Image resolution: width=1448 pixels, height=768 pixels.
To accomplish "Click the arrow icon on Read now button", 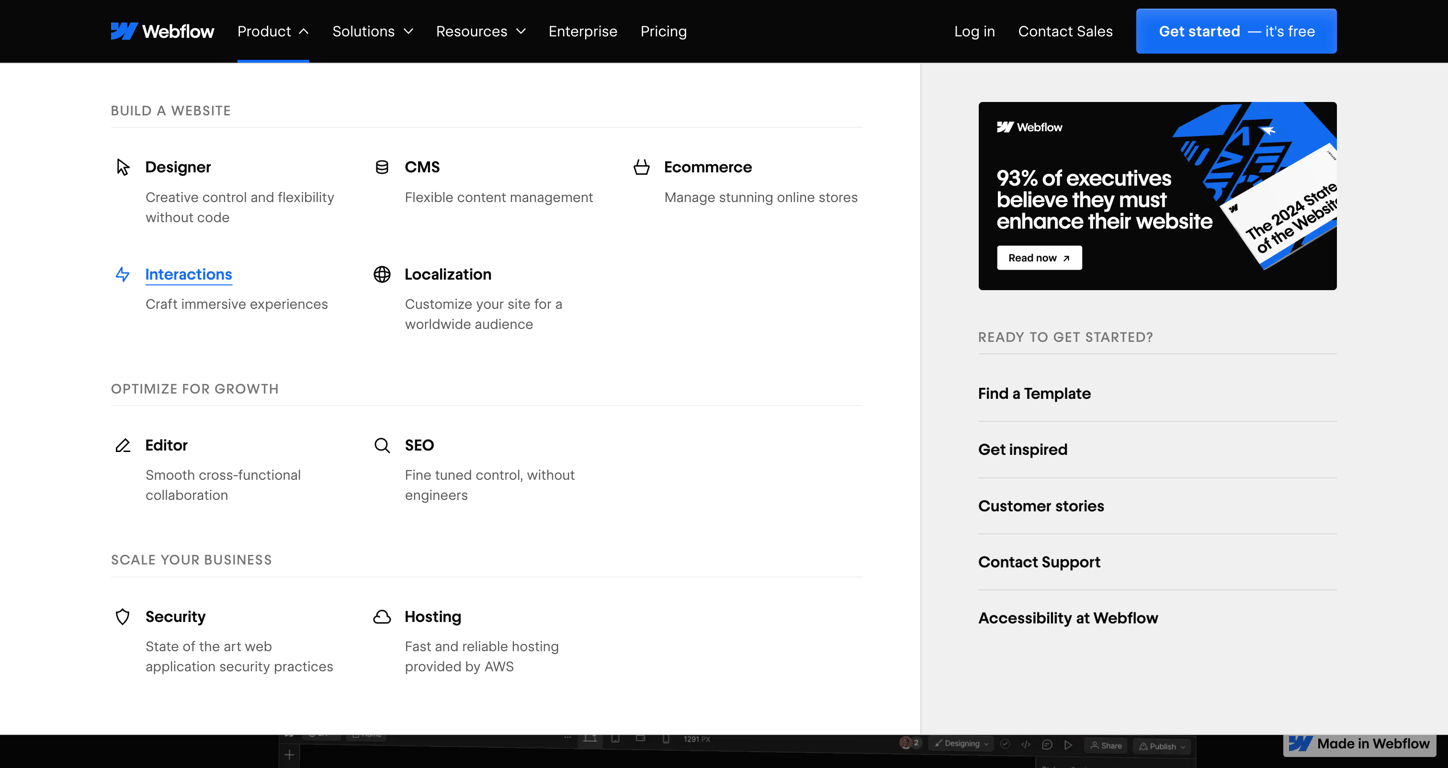I will [x=1066, y=258].
